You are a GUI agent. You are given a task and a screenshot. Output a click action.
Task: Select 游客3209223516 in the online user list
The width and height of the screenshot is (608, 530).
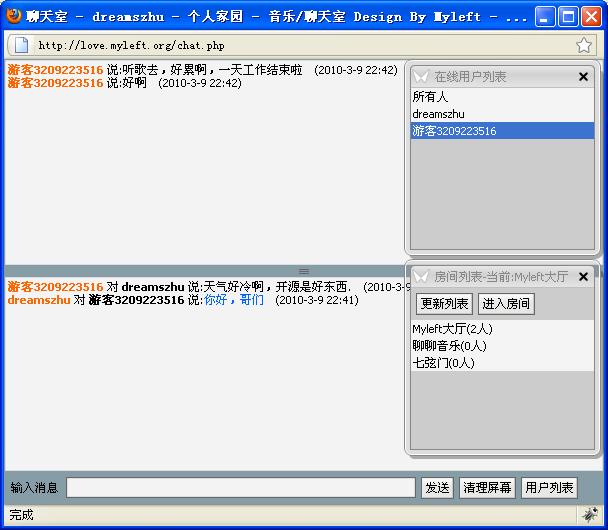[x=502, y=131]
